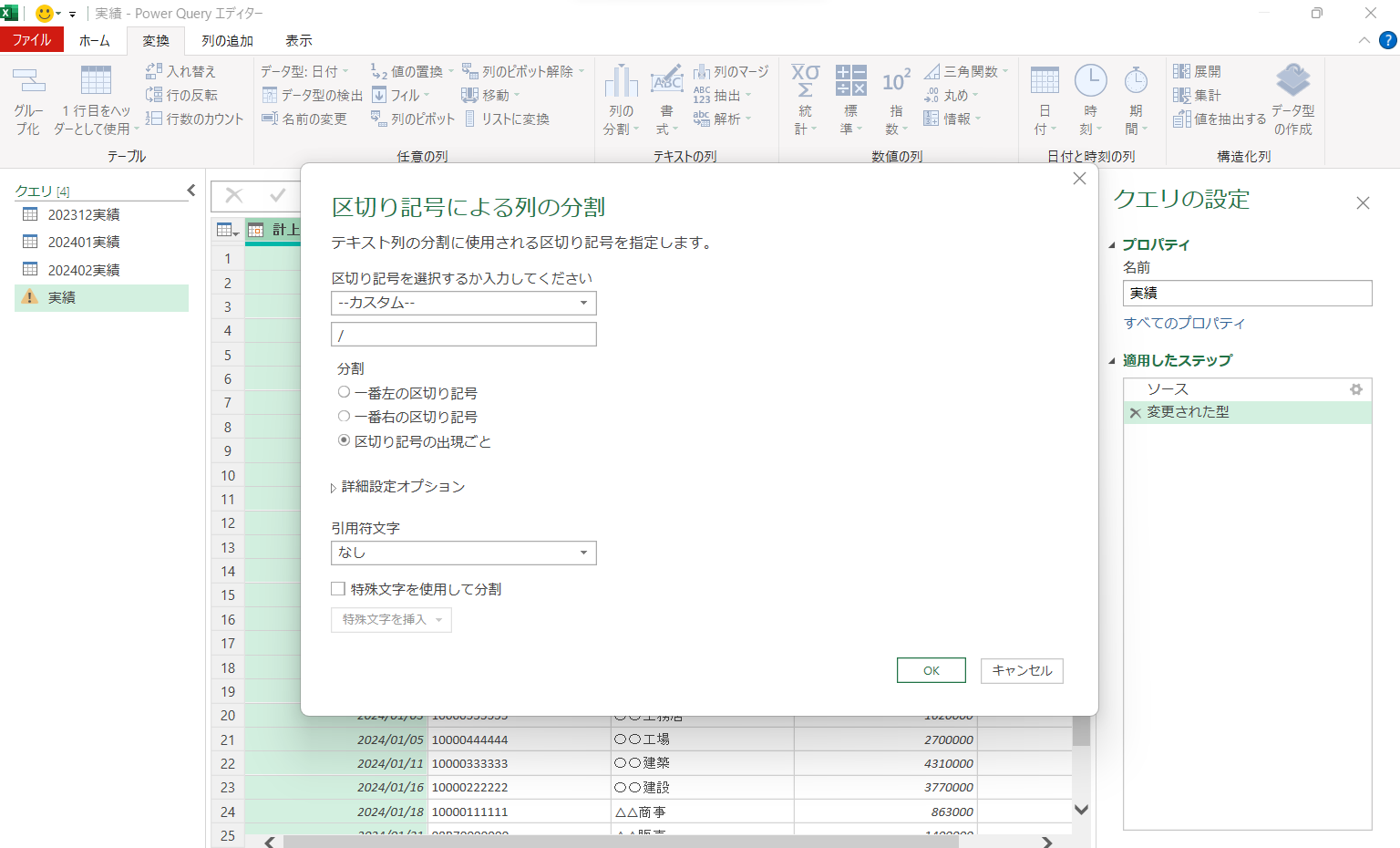This screenshot has width=1400, height=848.
Task: Select the 一番左の区切り記号 radio button
Action: [344, 392]
